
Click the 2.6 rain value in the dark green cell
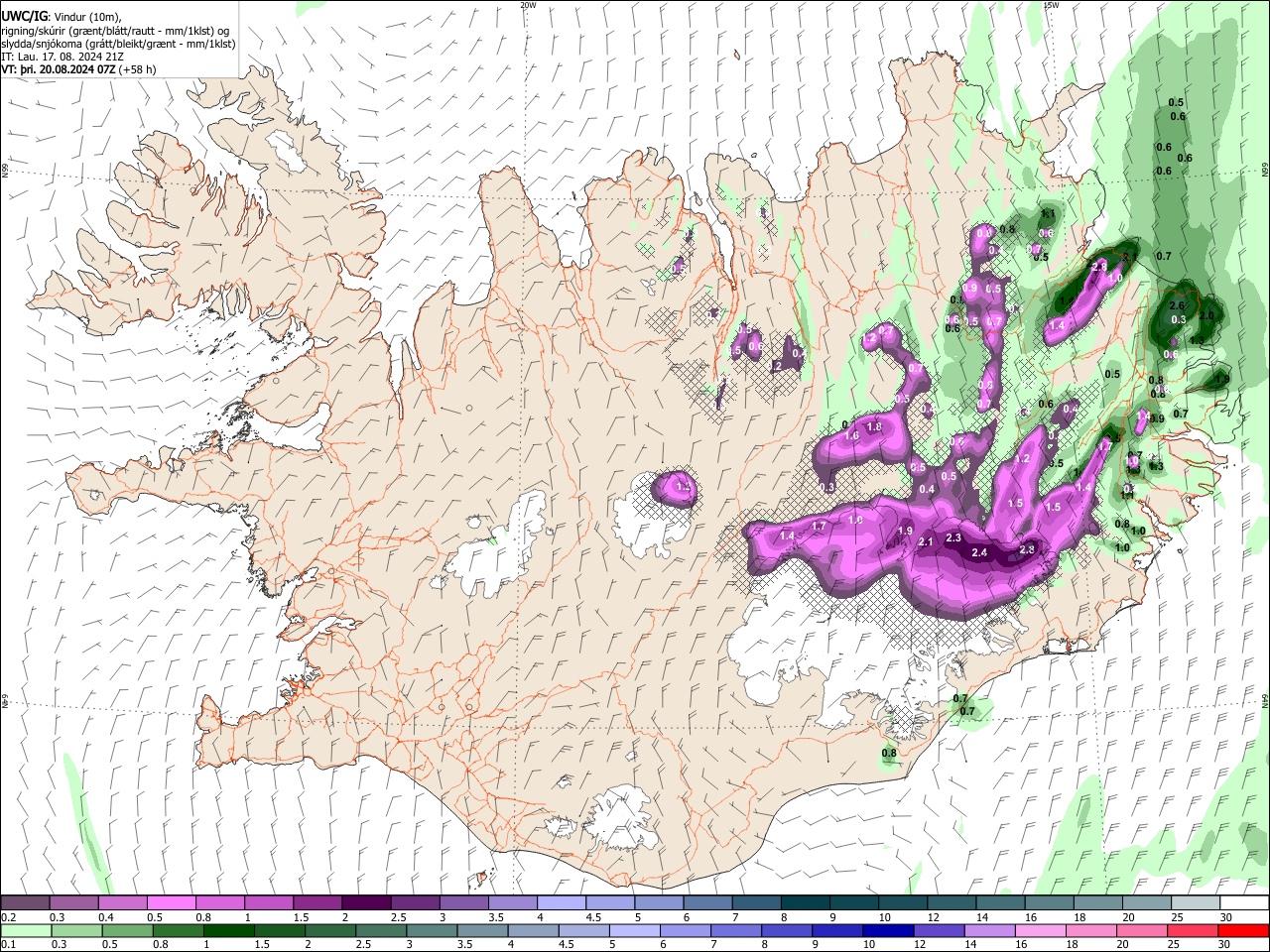point(1178,305)
